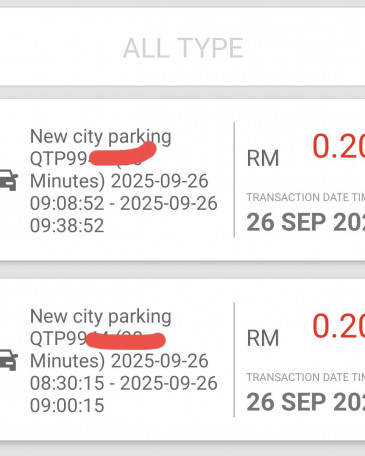The height and width of the screenshot is (456, 365).
Task: Tap TRANSACTION DATE TIME label in second card
Action: point(305,377)
